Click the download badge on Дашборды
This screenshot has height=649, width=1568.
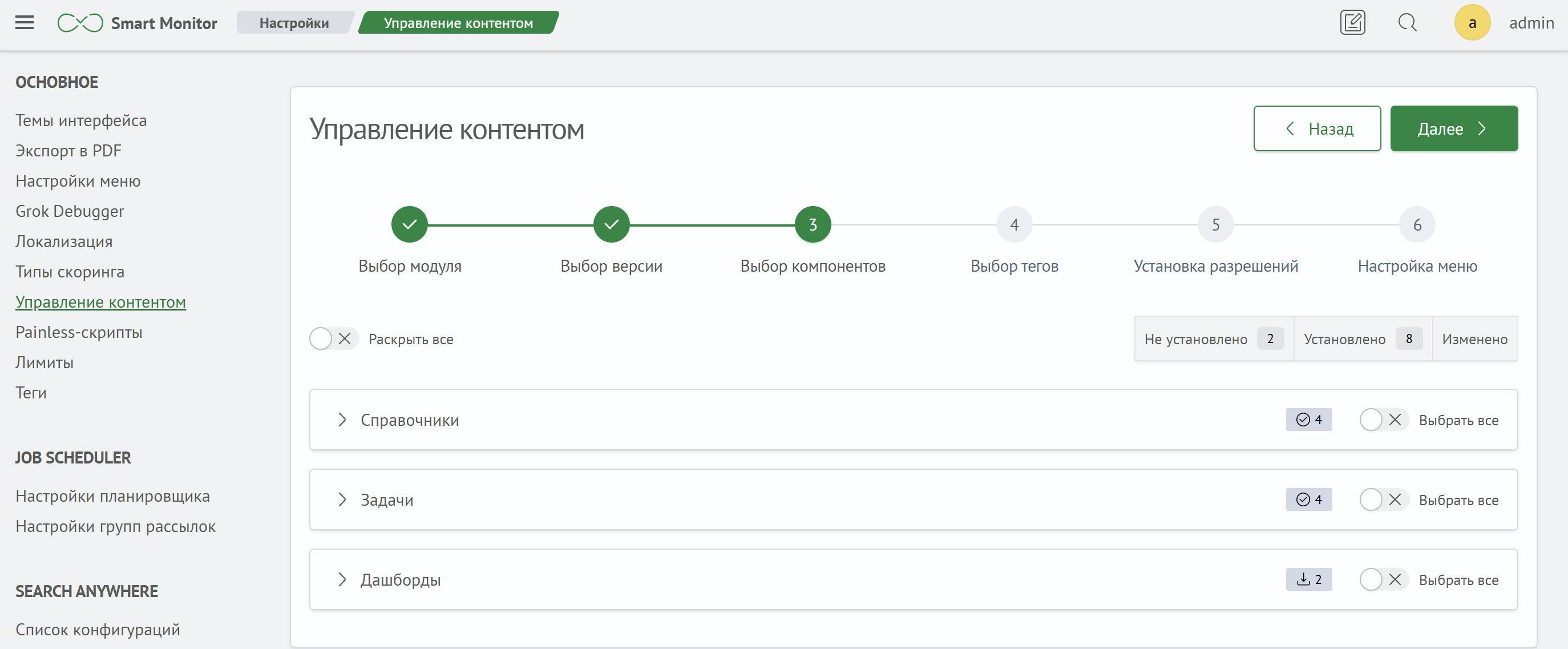pos(1308,579)
